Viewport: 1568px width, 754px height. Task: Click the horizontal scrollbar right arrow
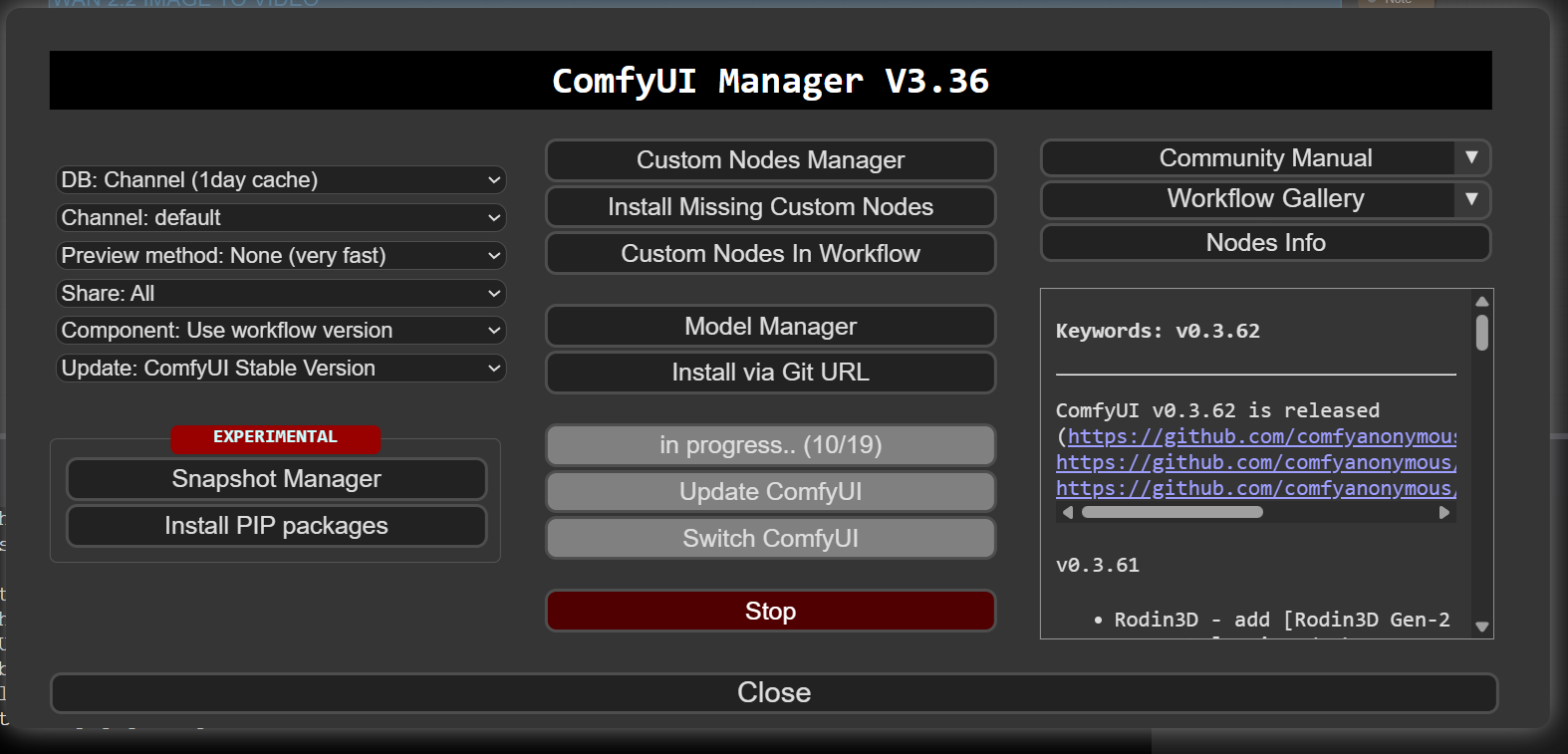[1444, 513]
